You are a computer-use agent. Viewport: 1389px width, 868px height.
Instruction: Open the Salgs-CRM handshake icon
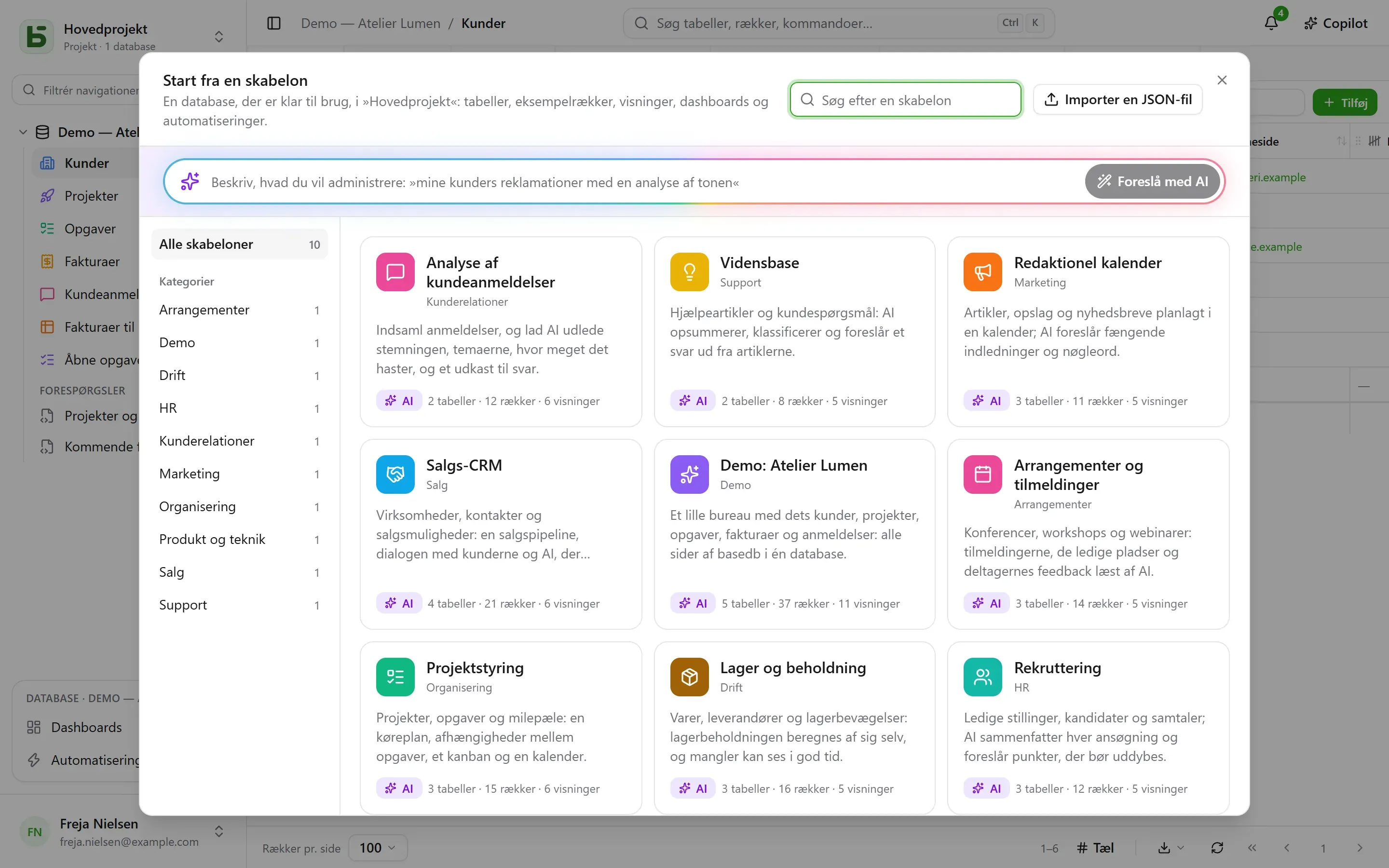tap(395, 474)
